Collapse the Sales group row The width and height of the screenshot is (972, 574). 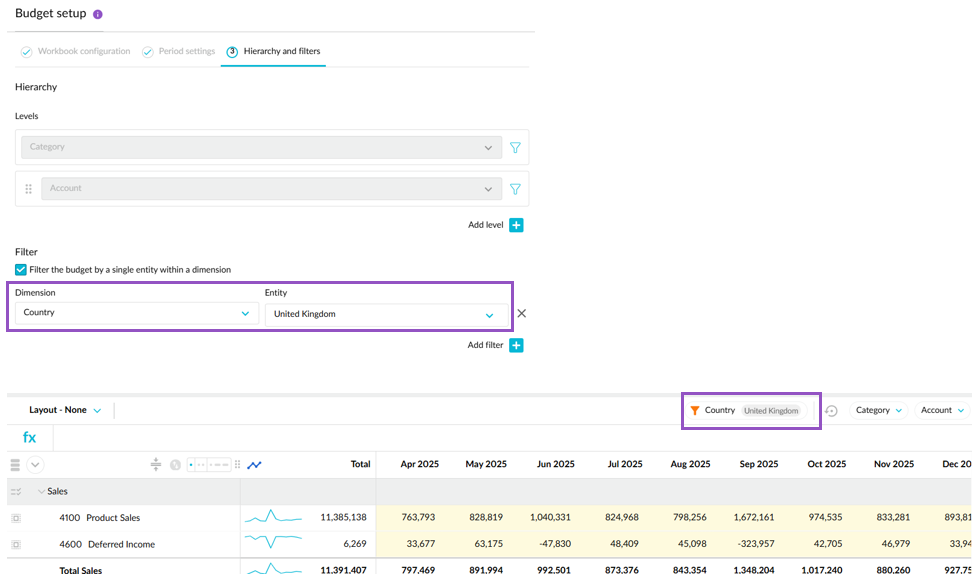[41, 491]
